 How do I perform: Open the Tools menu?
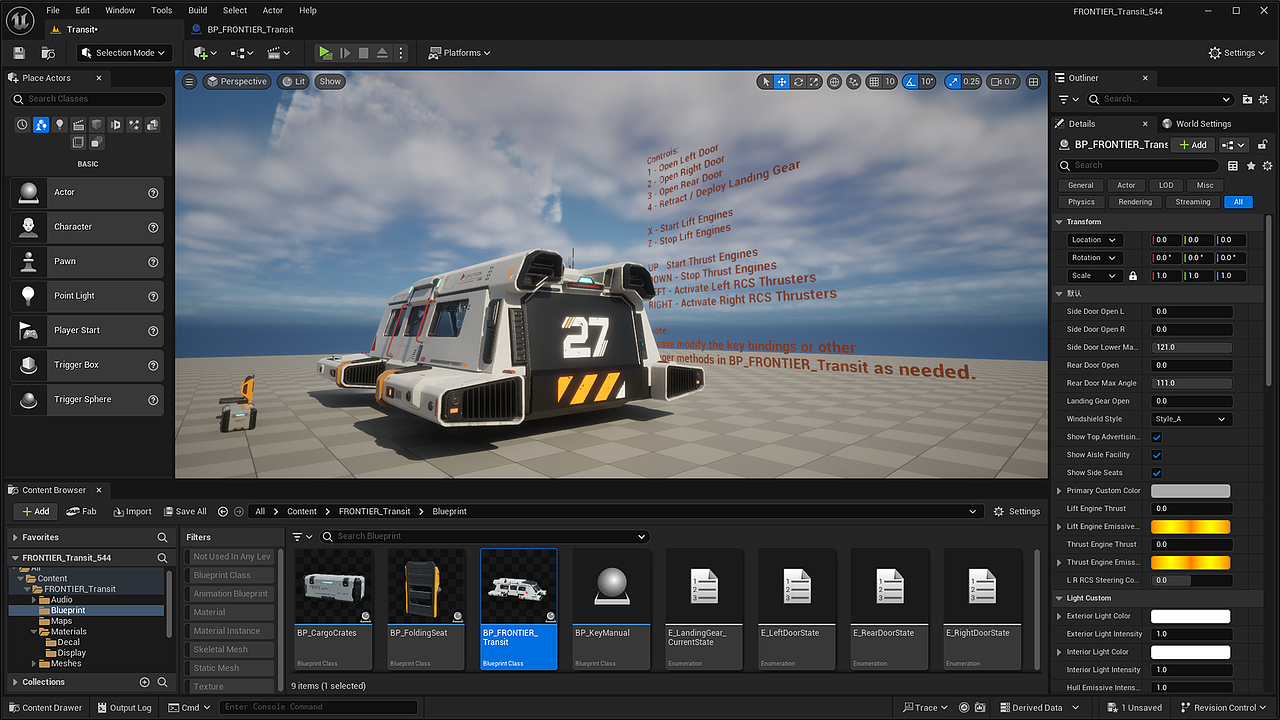coord(162,10)
